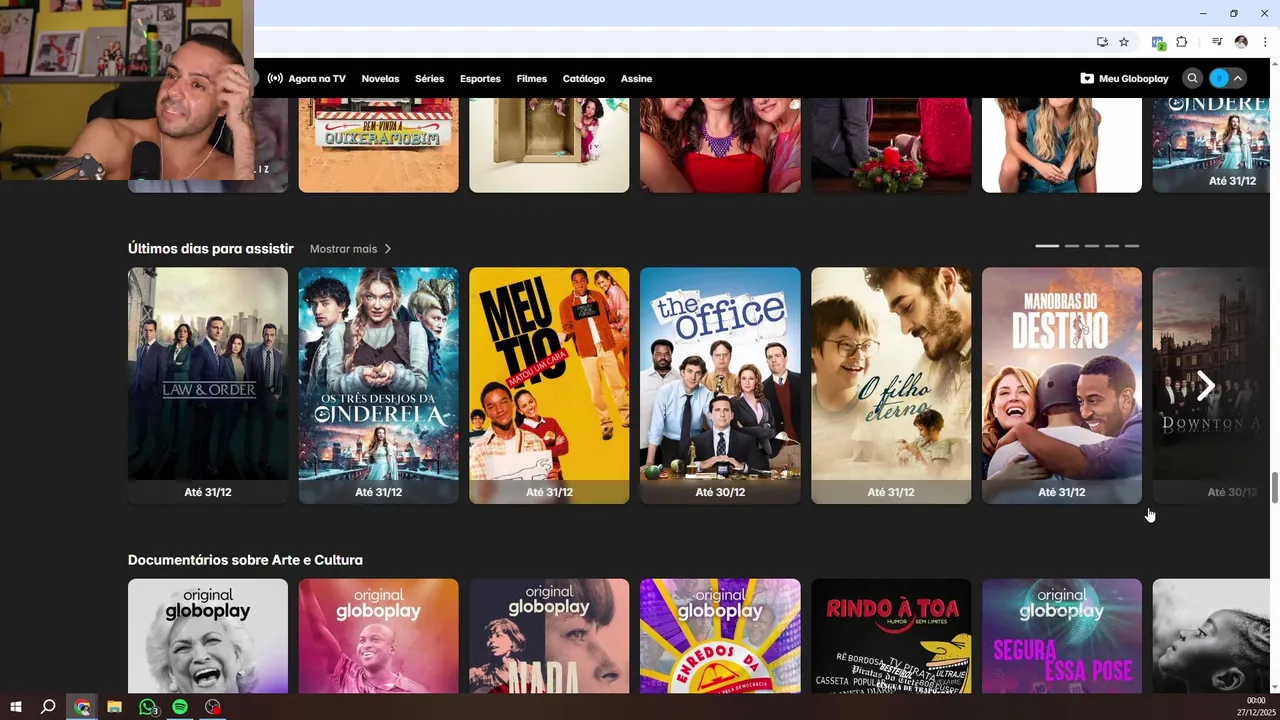
Task: Select the second carousel page indicator
Action: 1072,246
